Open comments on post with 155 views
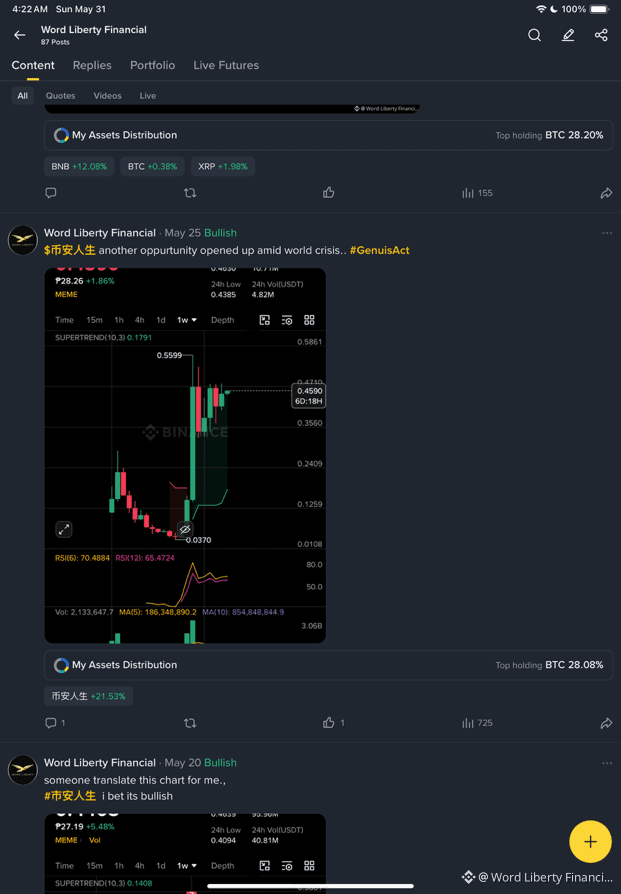This screenshot has width=621, height=894. tap(51, 193)
